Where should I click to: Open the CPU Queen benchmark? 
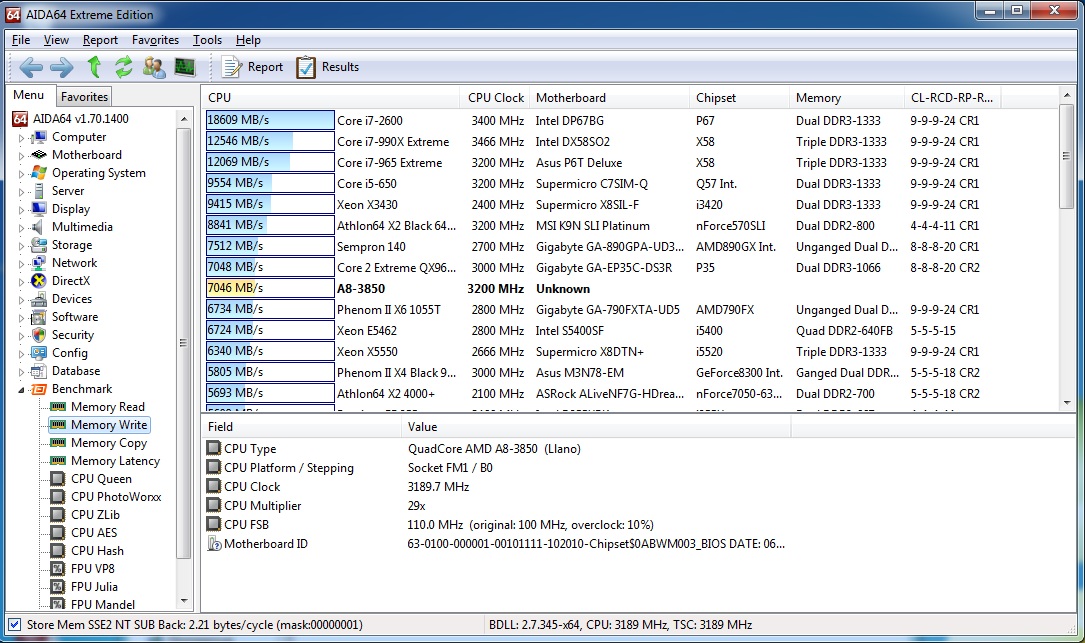coord(101,479)
